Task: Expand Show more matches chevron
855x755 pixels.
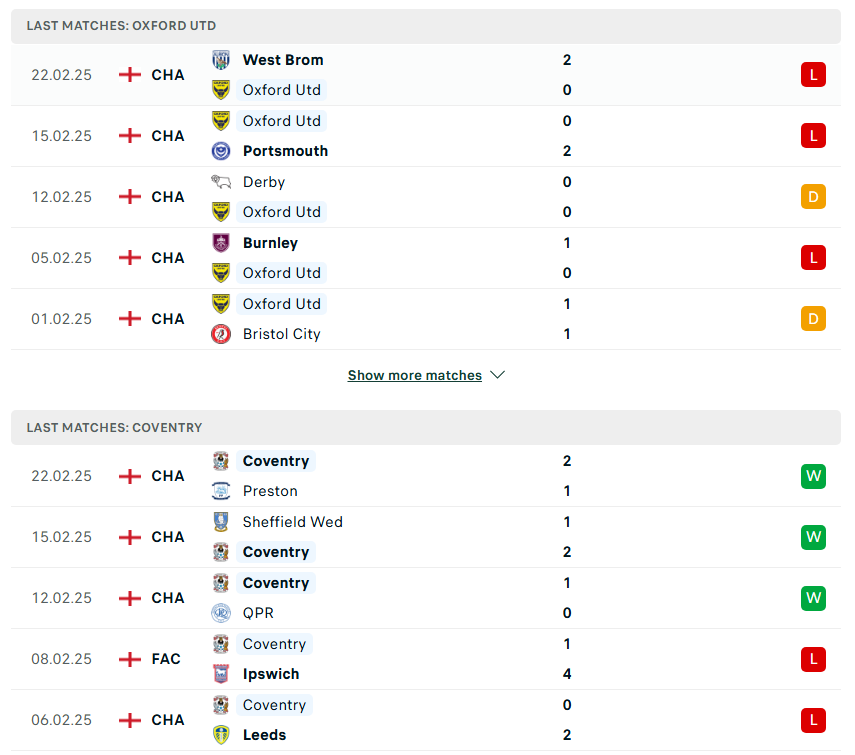Action: 497,375
